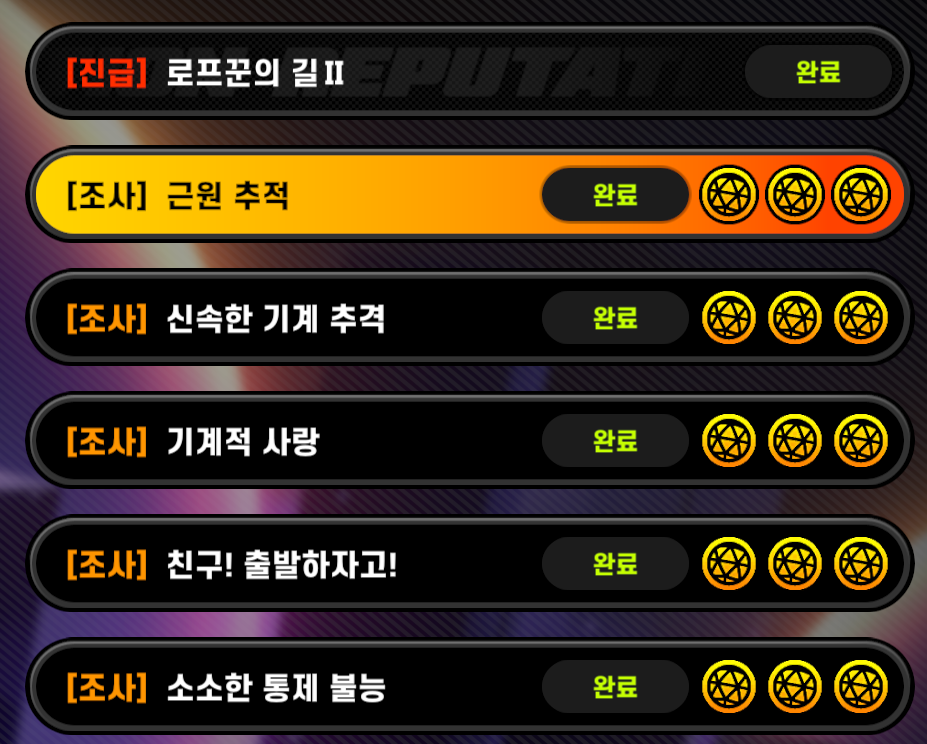Image resolution: width=927 pixels, height=744 pixels.
Task: Open the 기계적 사랑 quest title
Action: tap(243, 442)
